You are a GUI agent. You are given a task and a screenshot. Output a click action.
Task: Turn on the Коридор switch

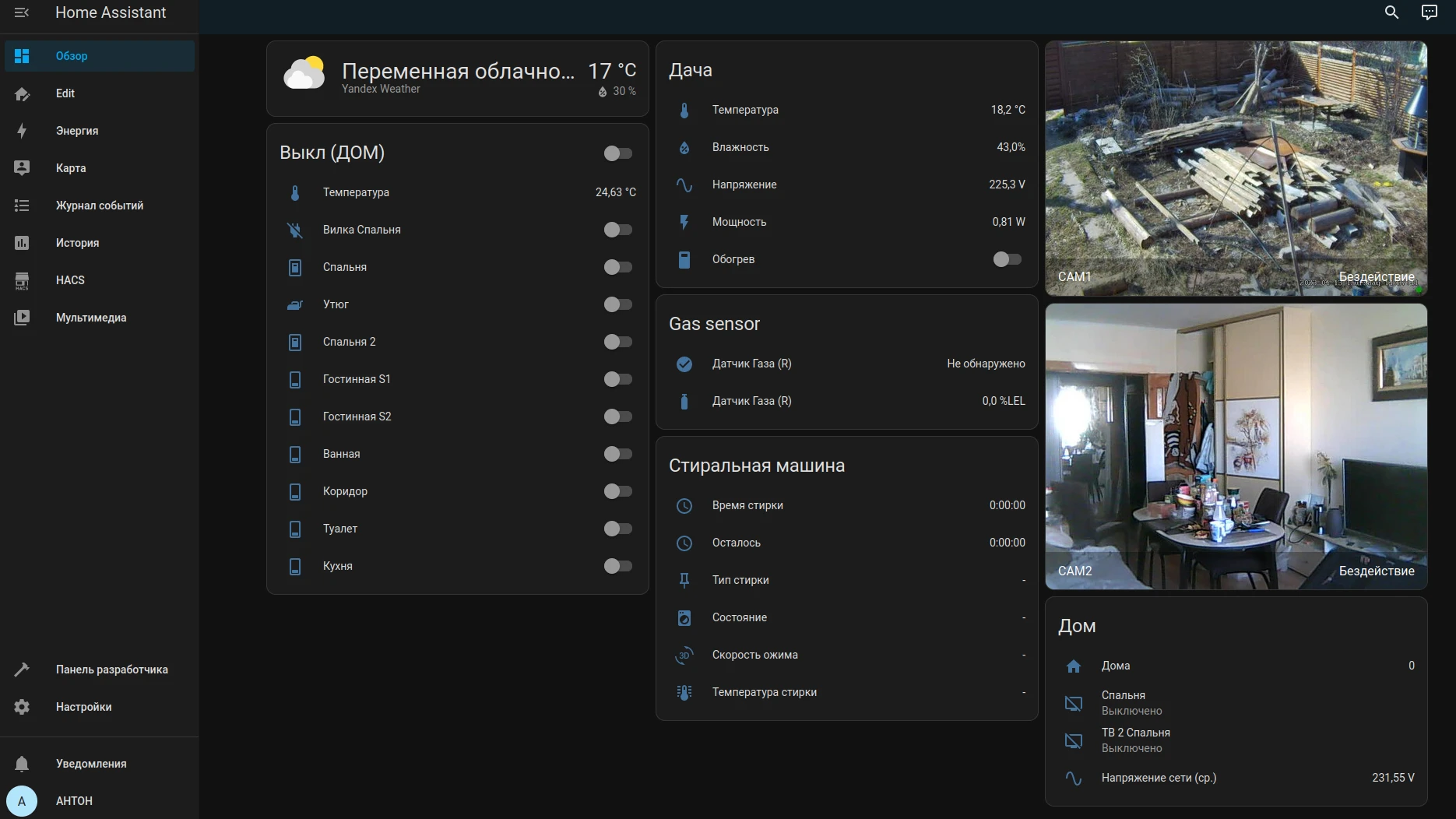coord(618,491)
